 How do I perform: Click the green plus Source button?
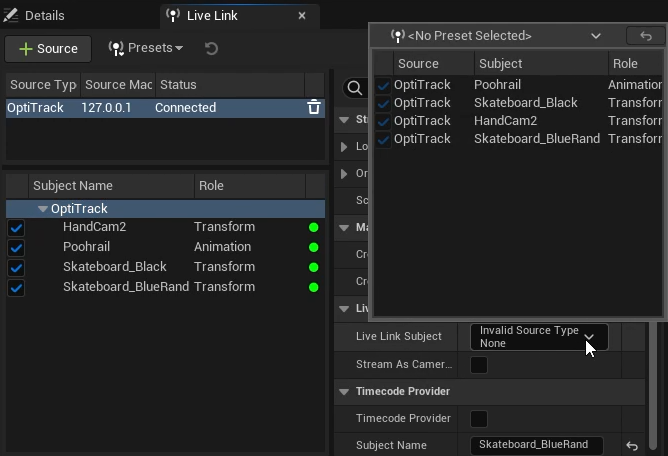click(47, 48)
